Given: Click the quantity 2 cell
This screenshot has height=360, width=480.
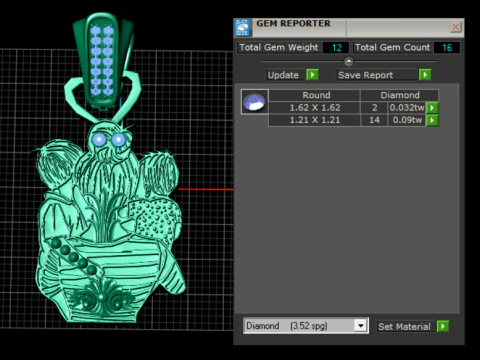Looking at the screenshot, I should 374,108.
